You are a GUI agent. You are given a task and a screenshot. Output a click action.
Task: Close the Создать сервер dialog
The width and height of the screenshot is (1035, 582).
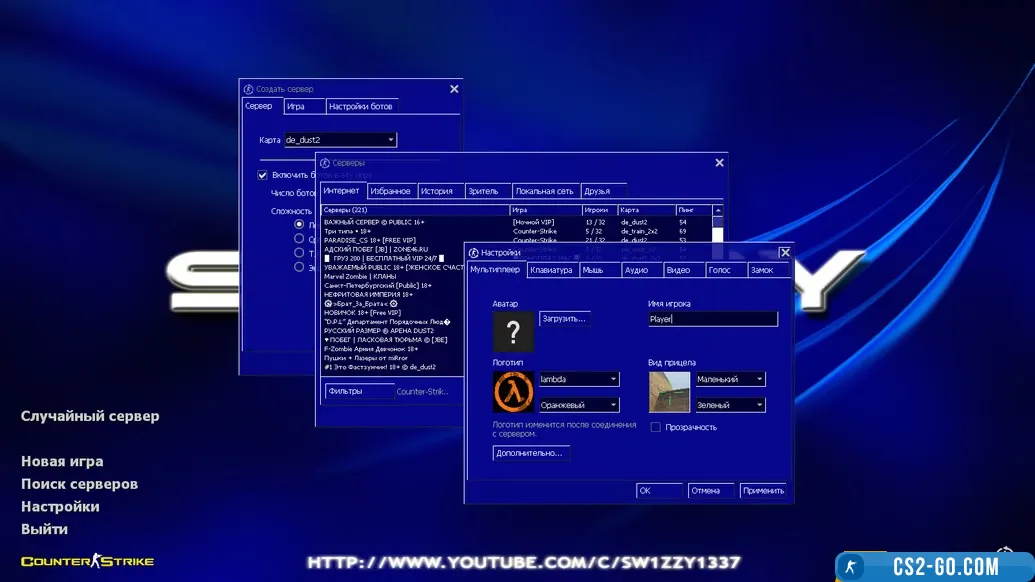coord(454,89)
